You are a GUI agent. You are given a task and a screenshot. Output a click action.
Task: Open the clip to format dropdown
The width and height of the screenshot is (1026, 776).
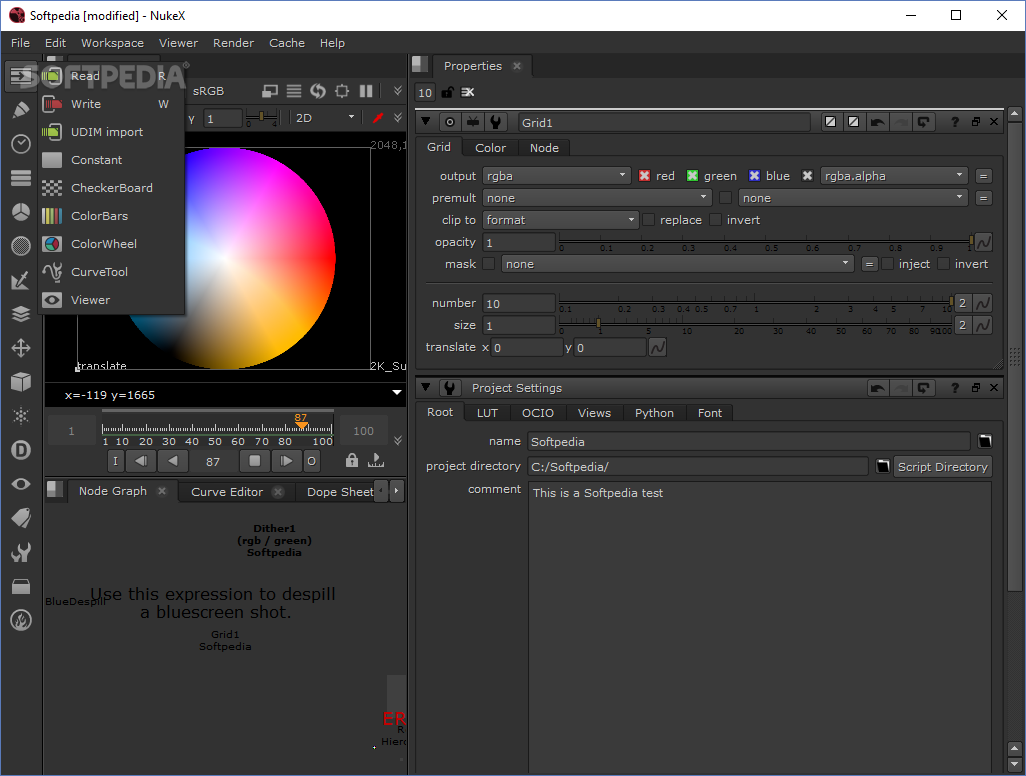(561, 220)
